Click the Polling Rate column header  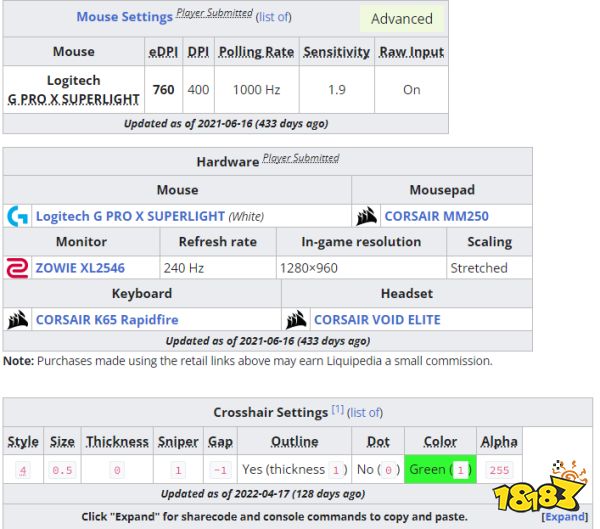[x=256, y=52]
